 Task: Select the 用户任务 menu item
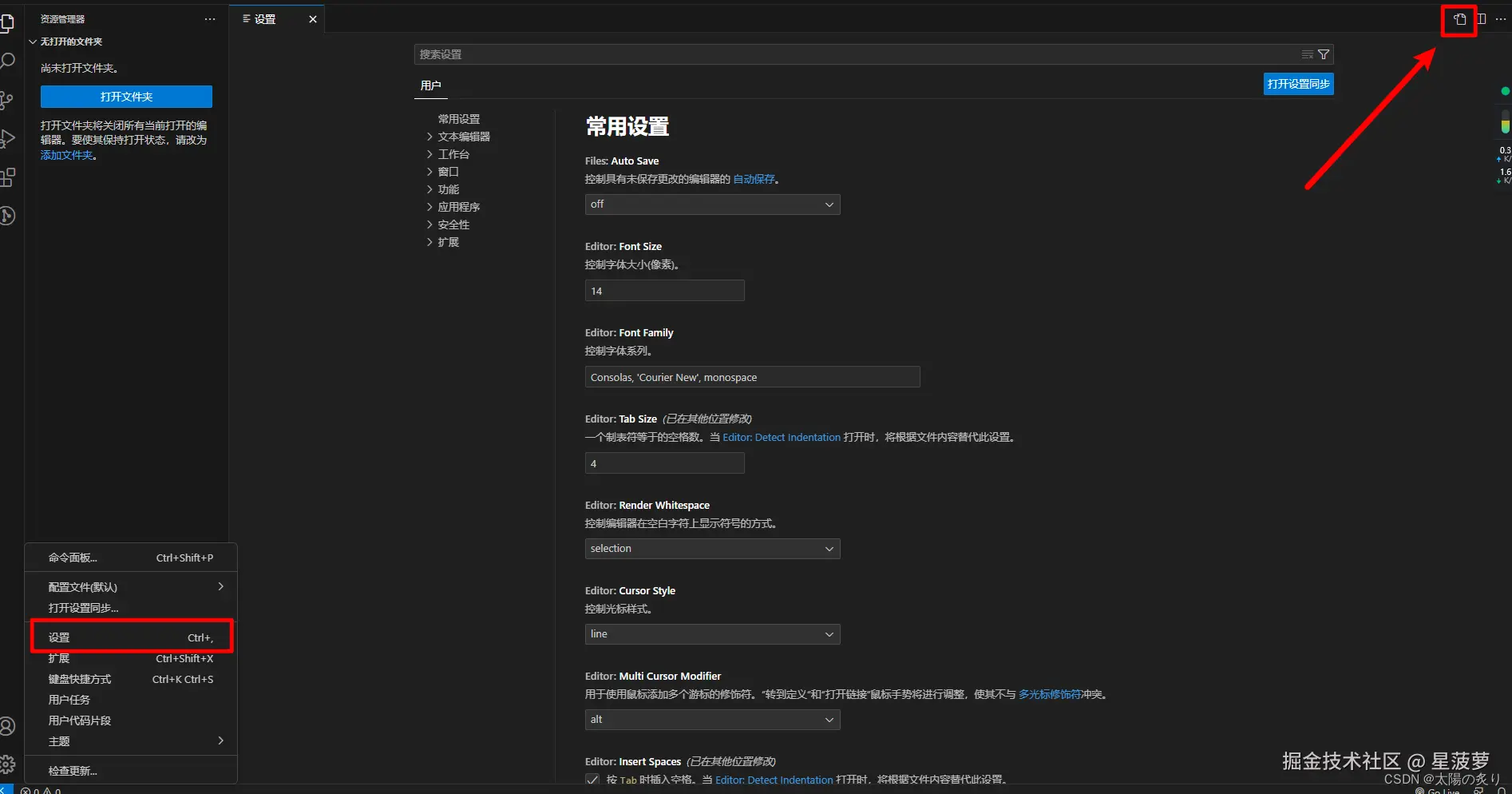pos(131,700)
